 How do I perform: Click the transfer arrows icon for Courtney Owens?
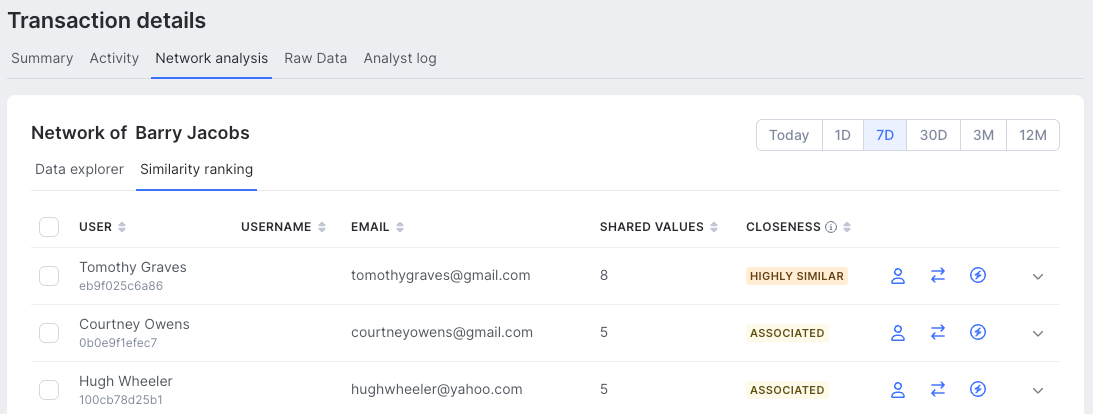tap(938, 333)
